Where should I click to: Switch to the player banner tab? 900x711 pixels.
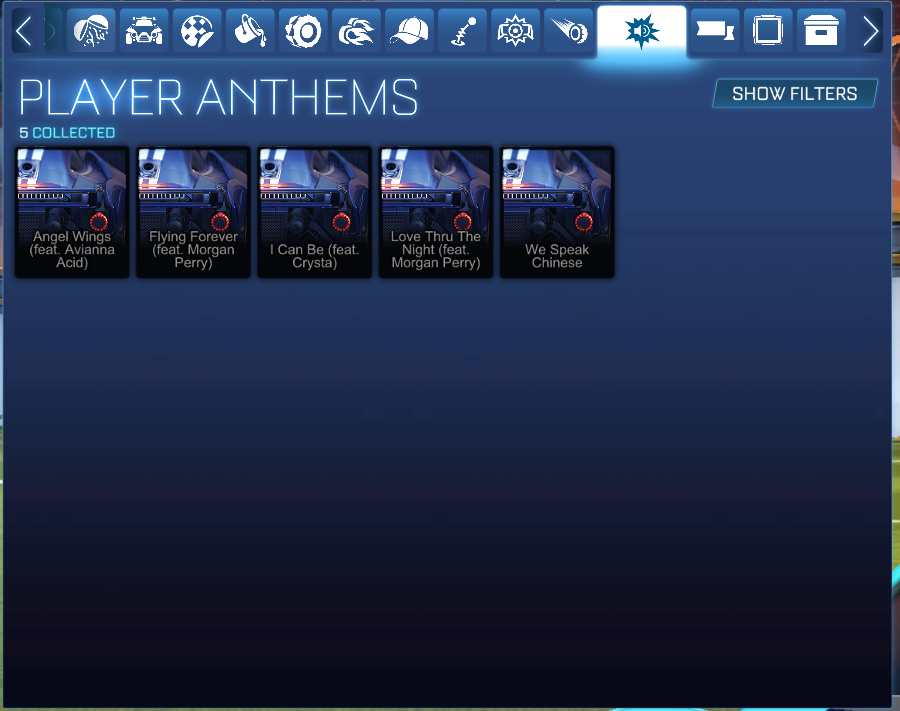click(x=715, y=31)
